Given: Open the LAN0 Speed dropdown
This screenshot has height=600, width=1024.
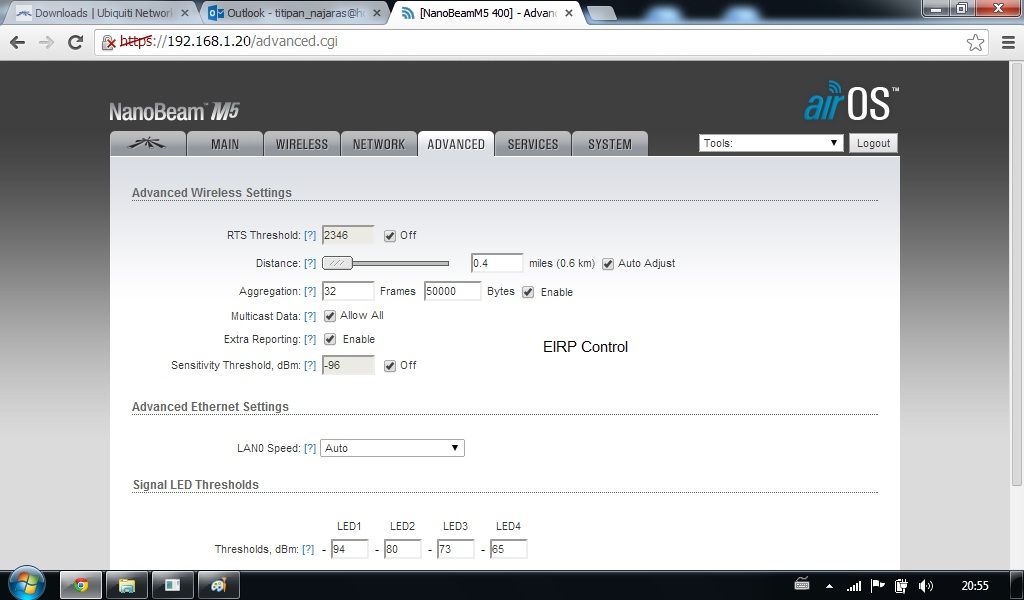Looking at the screenshot, I should tap(392, 448).
